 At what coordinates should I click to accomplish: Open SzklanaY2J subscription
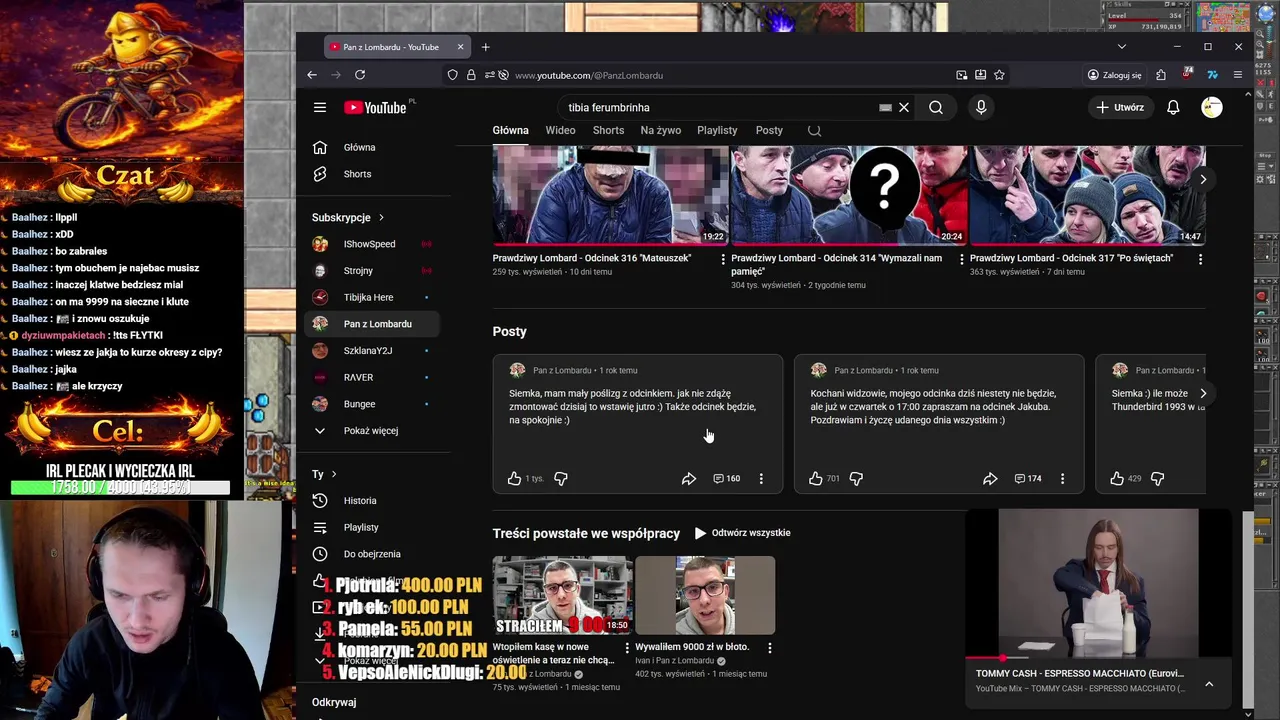372,351
